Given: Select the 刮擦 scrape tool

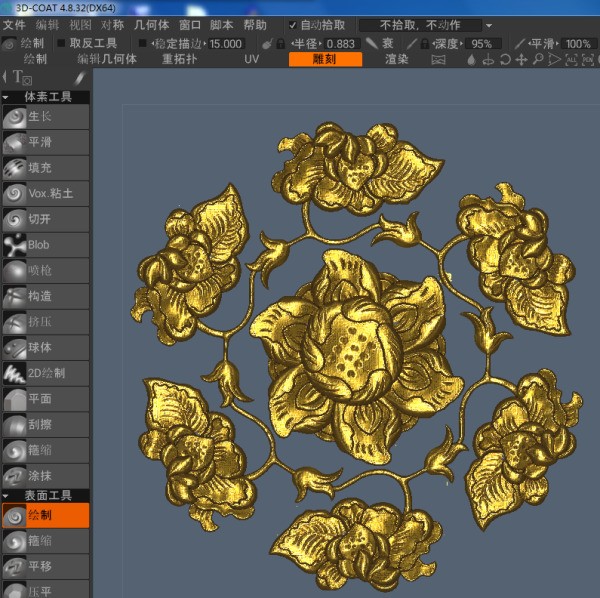Looking at the screenshot, I should click(x=45, y=425).
